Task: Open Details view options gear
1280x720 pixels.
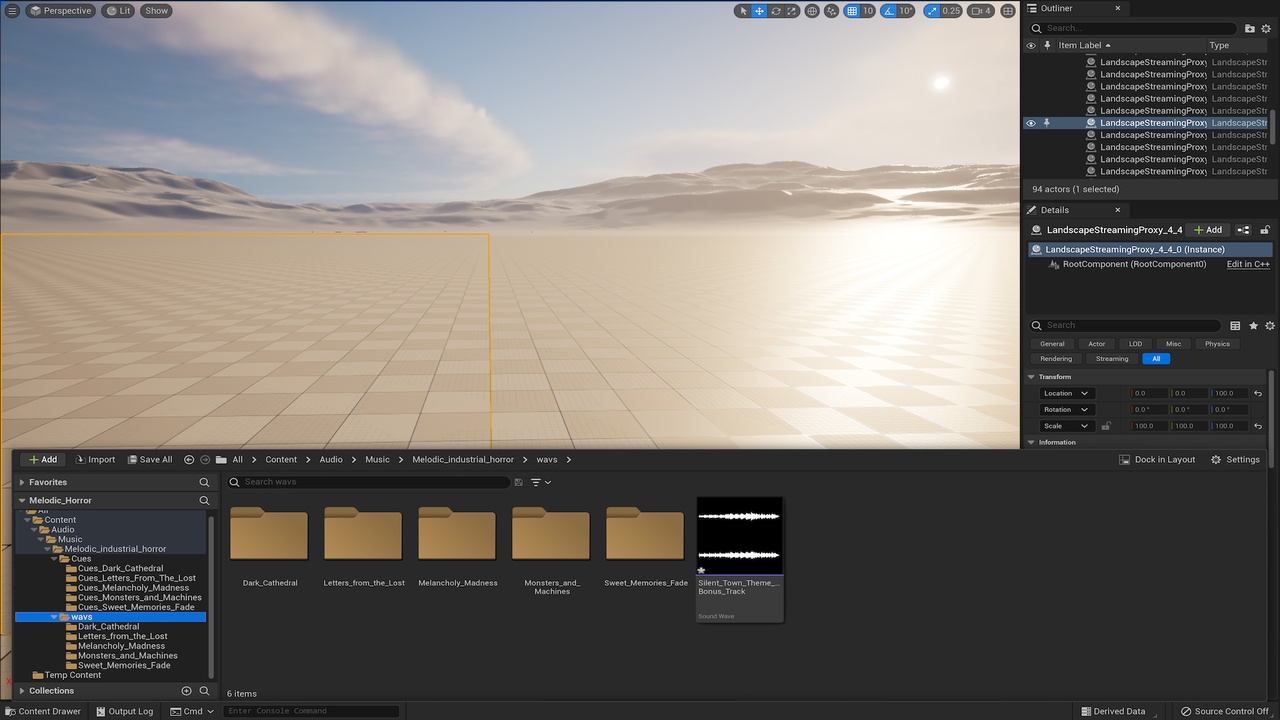Action: point(1270,326)
